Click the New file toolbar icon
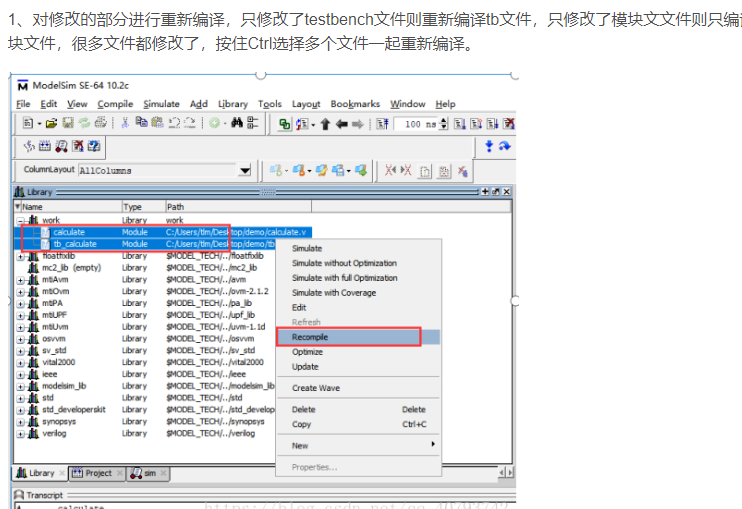The height and width of the screenshot is (509, 742). (x=28, y=123)
